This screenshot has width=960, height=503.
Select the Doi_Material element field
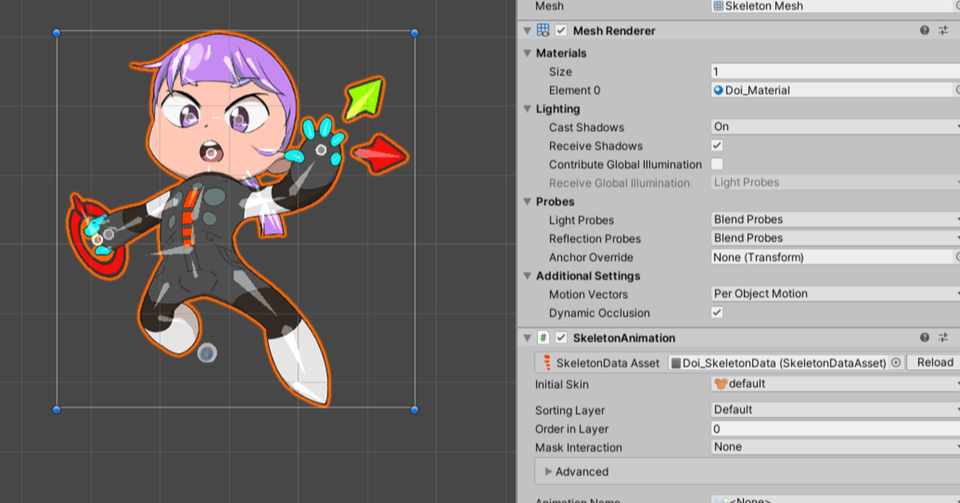tap(835, 90)
